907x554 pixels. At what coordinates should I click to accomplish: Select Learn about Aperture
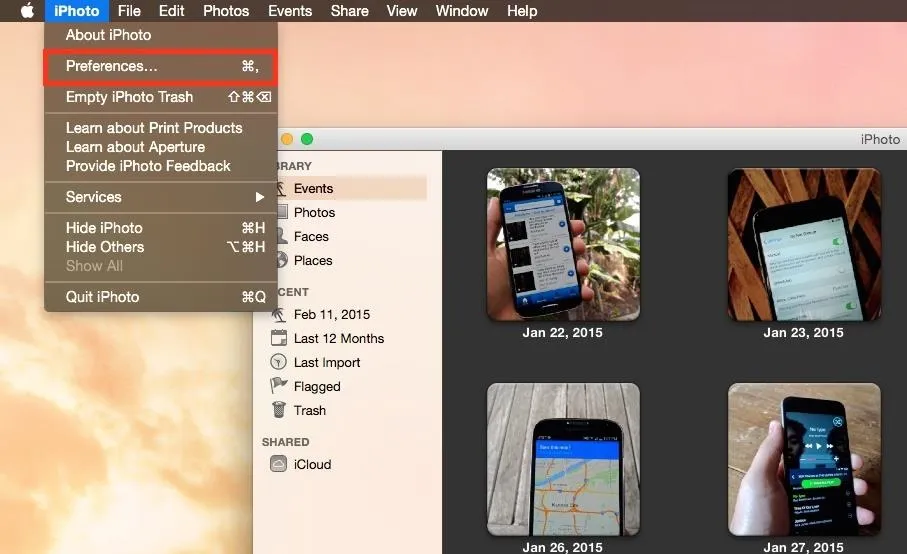tap(161, 147)
